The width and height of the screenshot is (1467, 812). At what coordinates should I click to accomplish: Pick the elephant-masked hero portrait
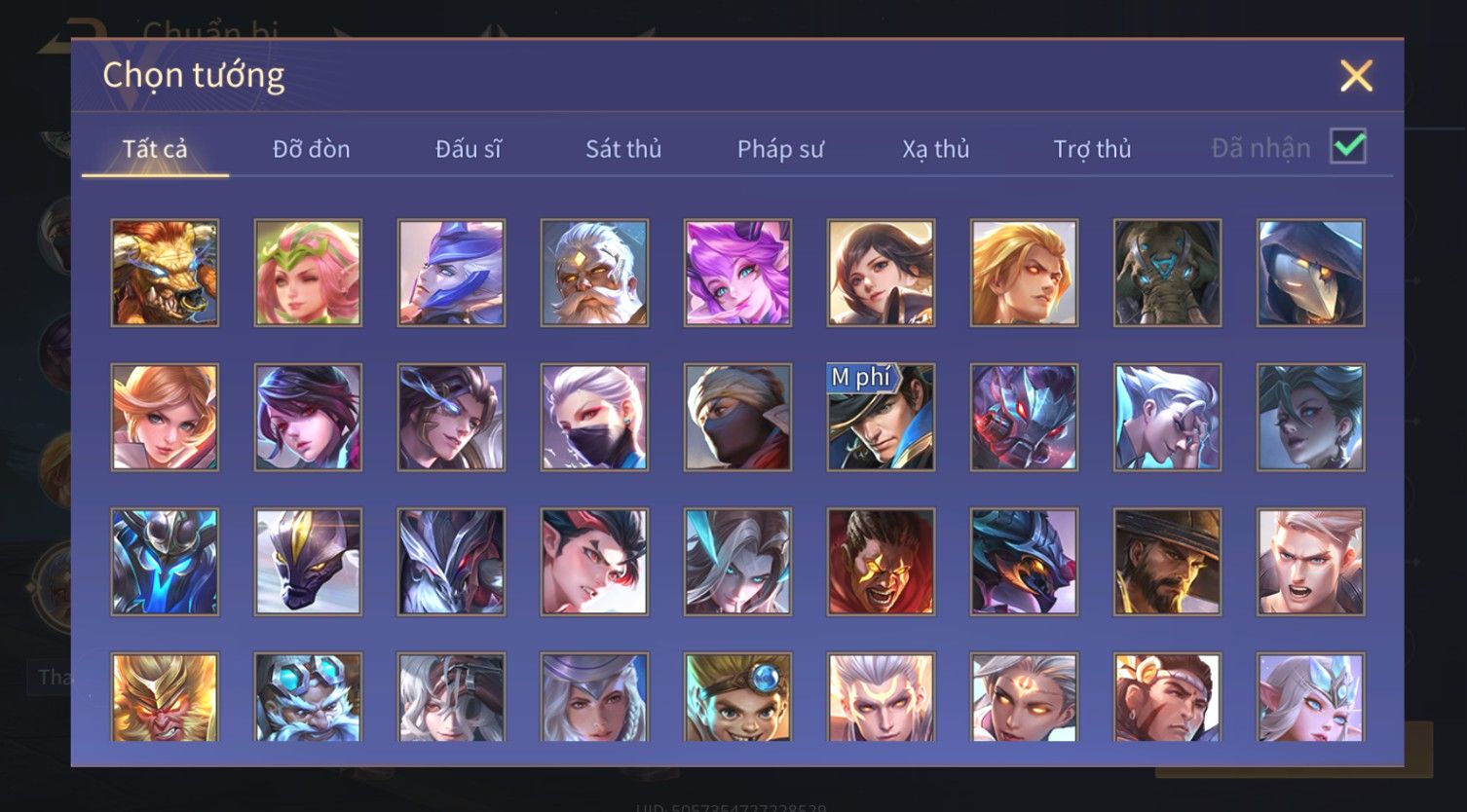click(x=1167, y=273)
